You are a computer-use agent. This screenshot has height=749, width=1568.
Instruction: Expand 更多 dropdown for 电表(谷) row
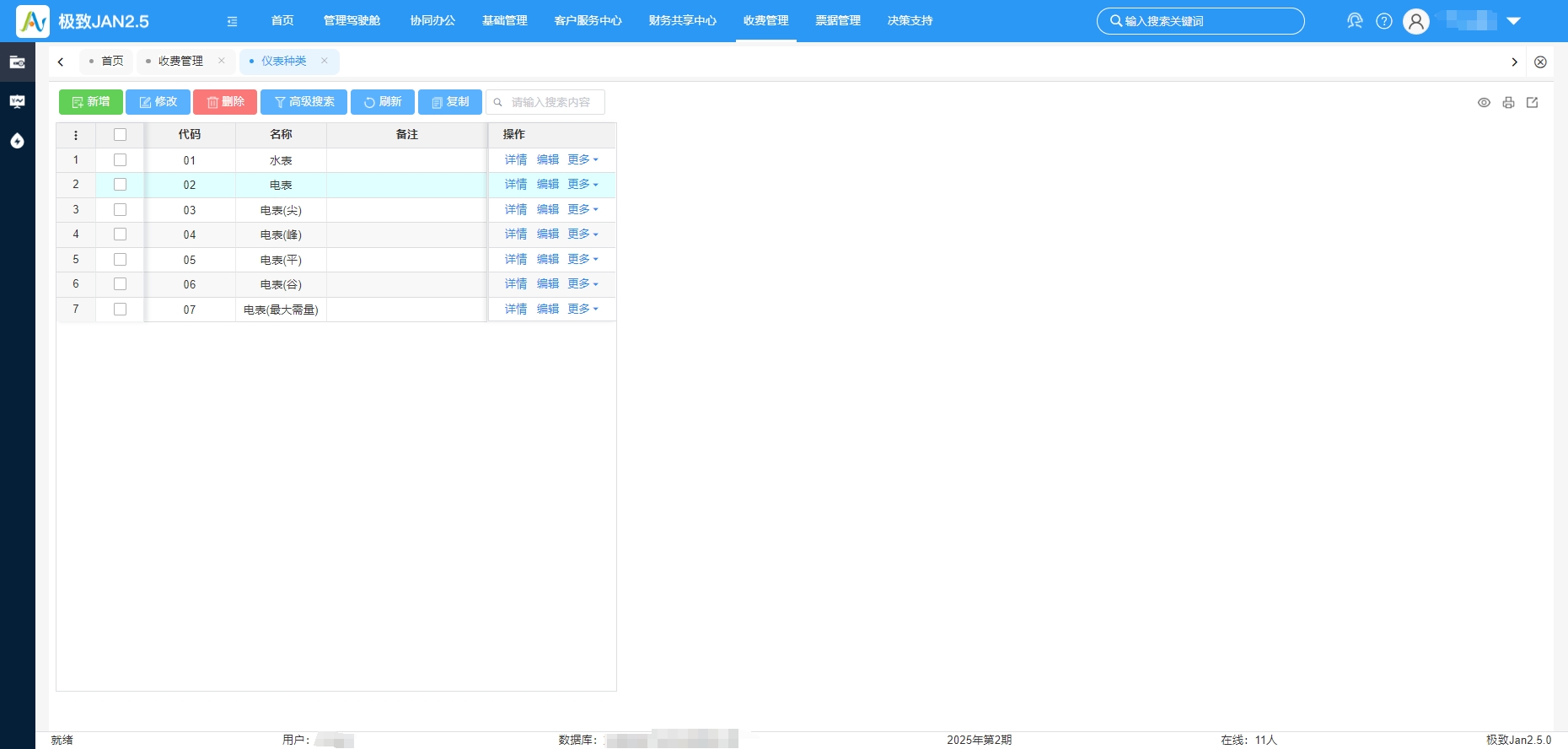[583, 283]
